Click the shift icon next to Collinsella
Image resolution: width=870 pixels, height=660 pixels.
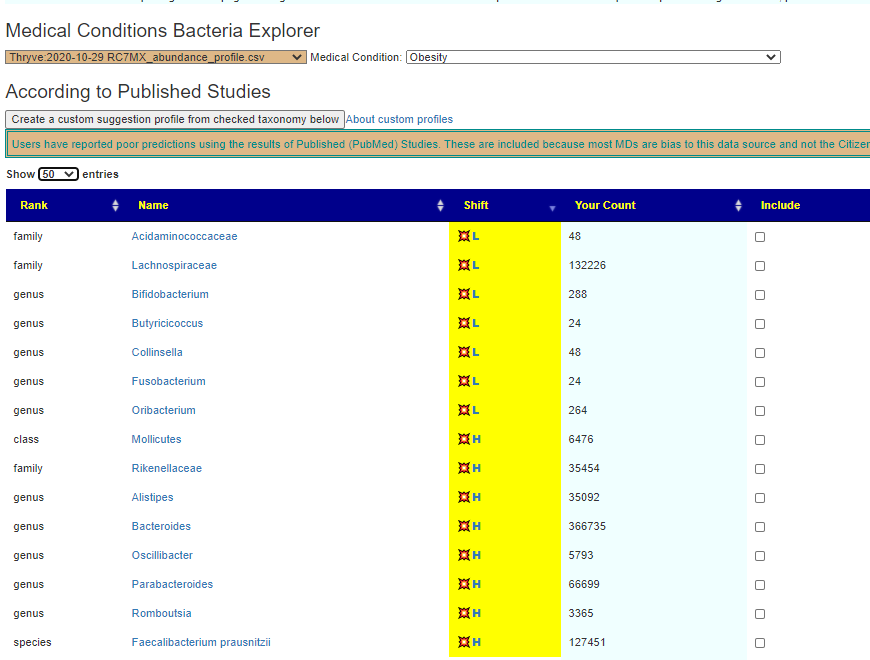464,353
